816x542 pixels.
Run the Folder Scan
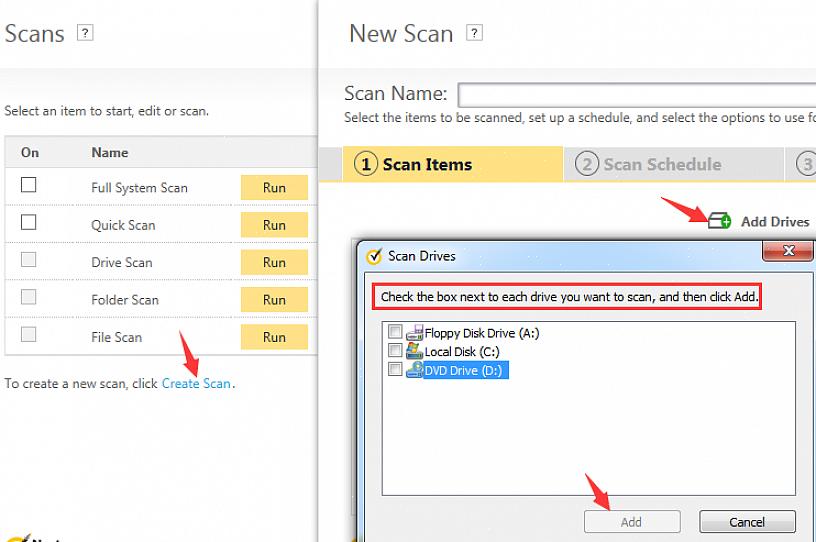click(x=274, y=299)
